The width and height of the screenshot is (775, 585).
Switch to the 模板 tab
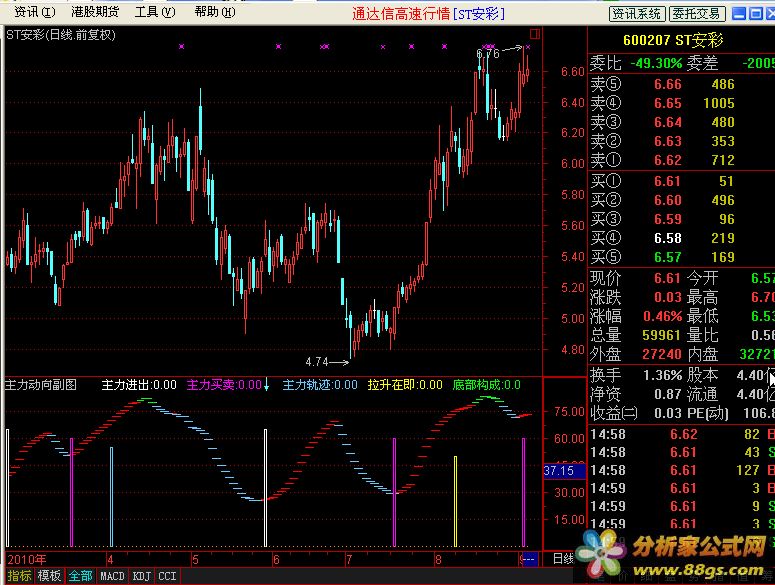[49, 576]
